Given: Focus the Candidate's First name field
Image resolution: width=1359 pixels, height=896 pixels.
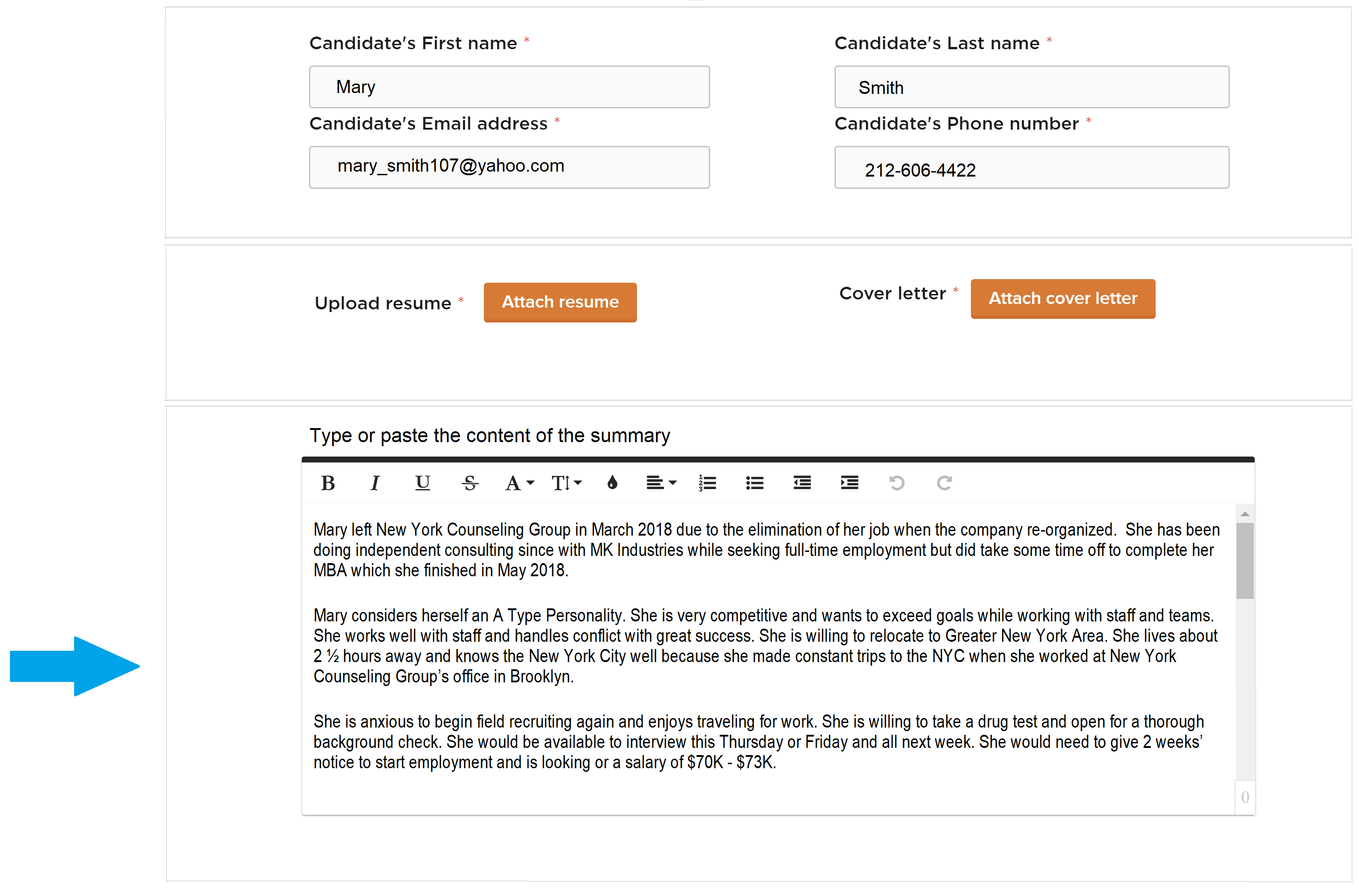Looking at the screenshot, I should coord(509,88).
